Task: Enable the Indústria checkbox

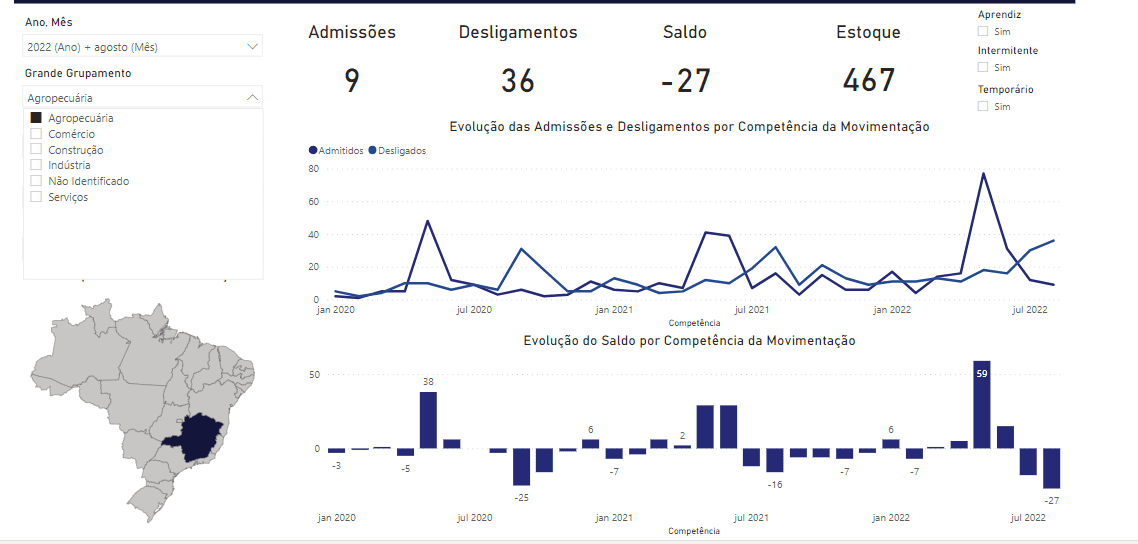Action: 36,165
